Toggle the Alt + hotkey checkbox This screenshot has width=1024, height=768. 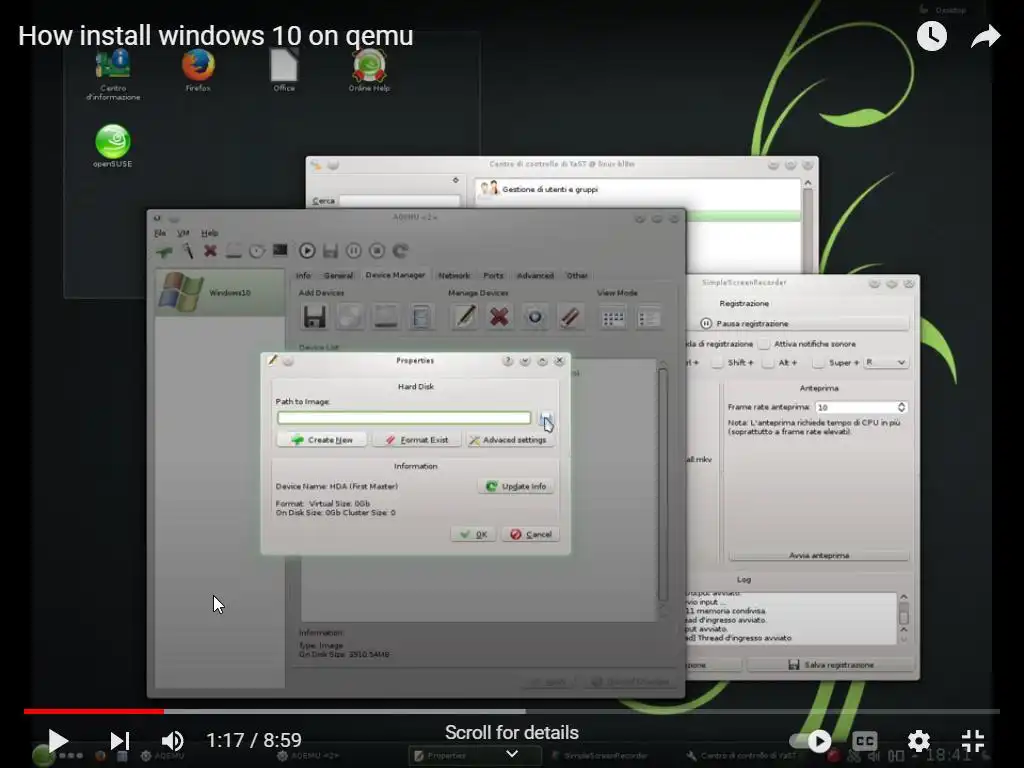[768, 362]
